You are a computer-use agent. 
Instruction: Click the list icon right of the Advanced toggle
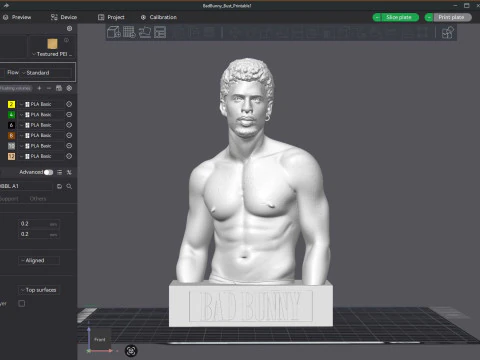pos(59,172)
